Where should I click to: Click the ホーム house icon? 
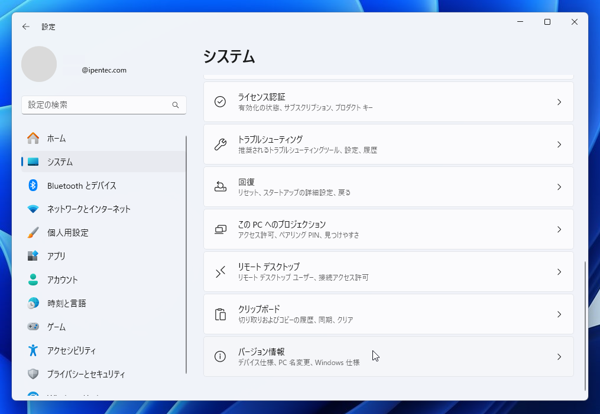(33, 138)
